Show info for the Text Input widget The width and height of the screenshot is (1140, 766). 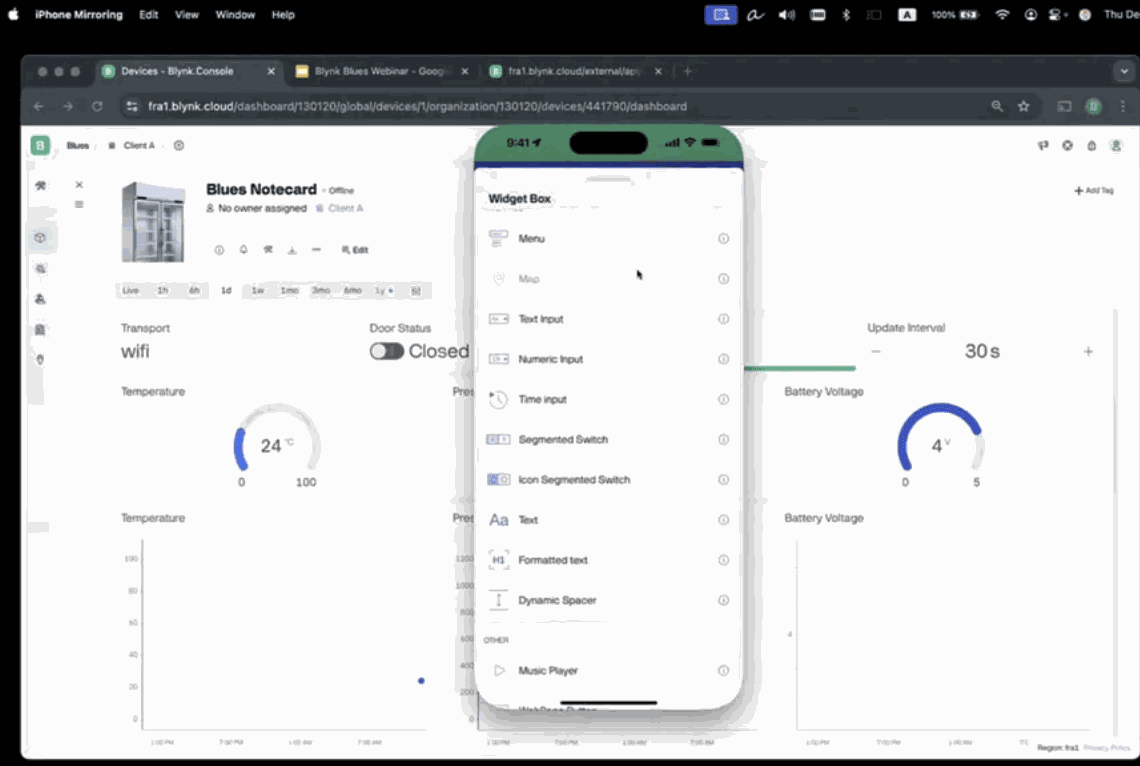pyautogui.click(x=723, y=319)
